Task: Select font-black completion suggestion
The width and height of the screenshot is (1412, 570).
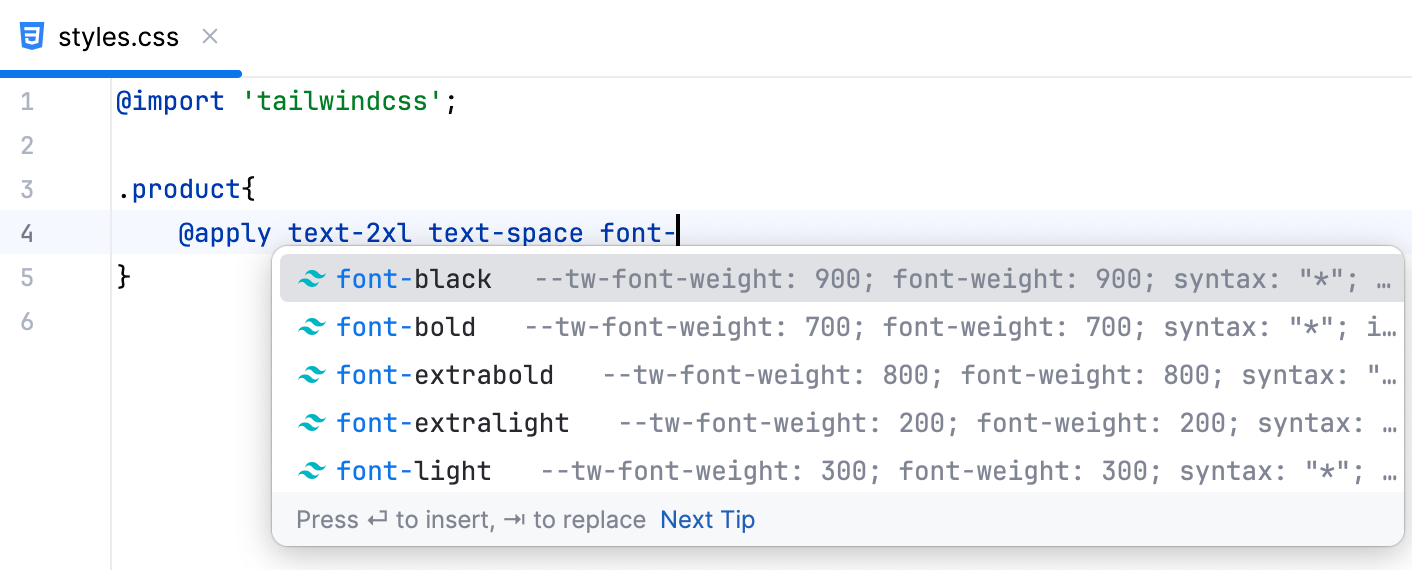Action: click(414, 279)
